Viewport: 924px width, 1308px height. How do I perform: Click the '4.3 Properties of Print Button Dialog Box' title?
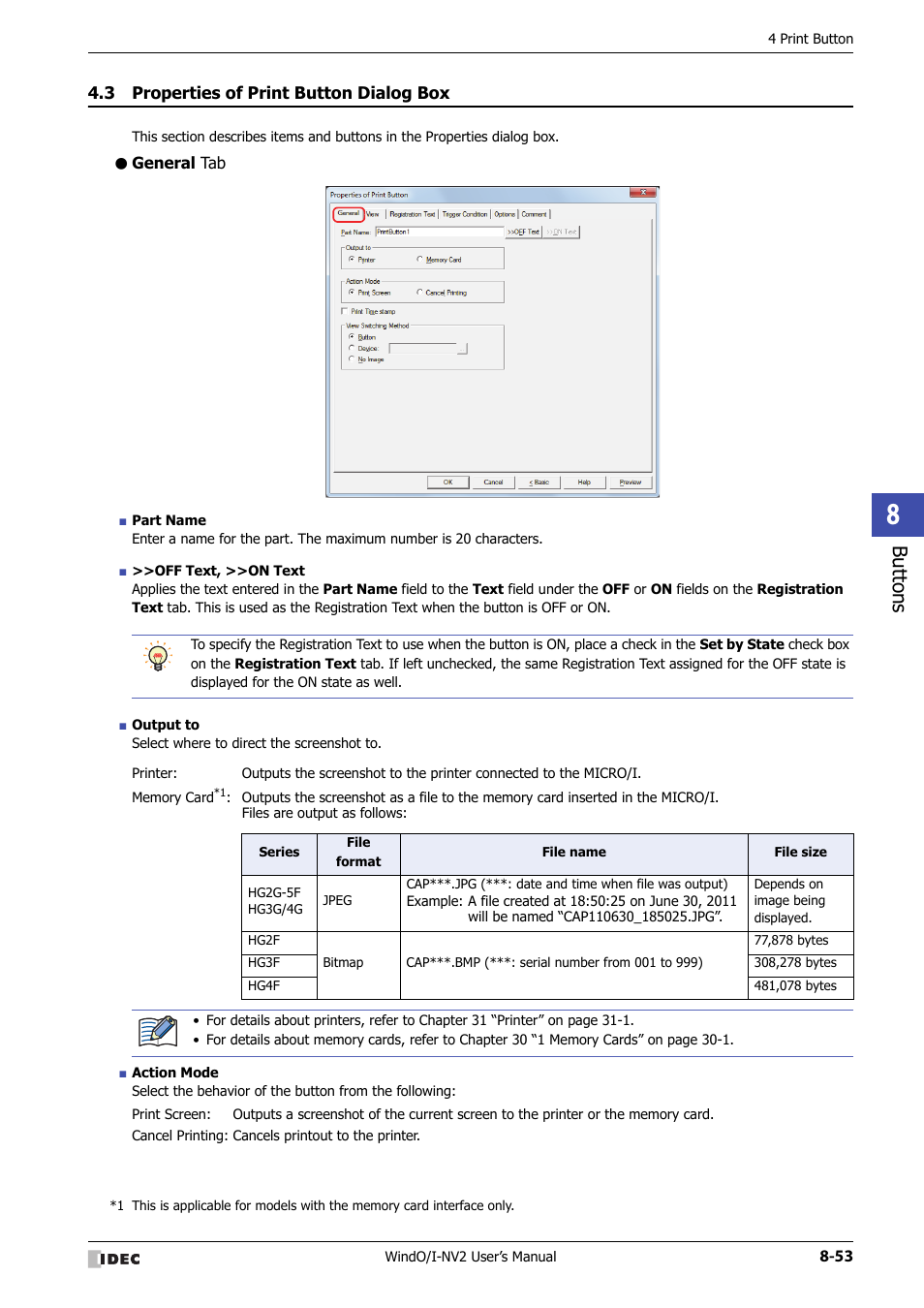[268, 93]
